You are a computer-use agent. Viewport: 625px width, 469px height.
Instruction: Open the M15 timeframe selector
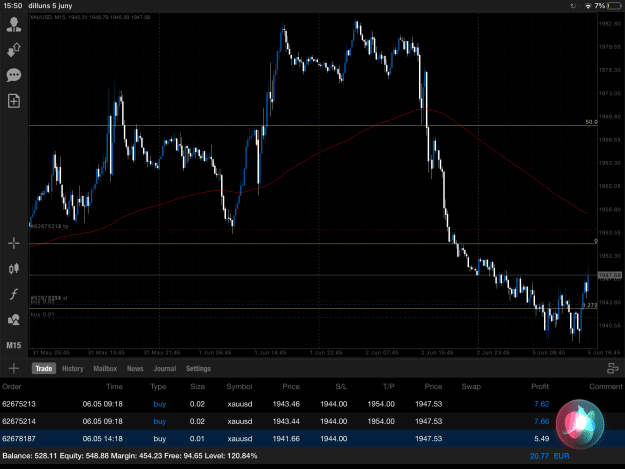[14, 345]
